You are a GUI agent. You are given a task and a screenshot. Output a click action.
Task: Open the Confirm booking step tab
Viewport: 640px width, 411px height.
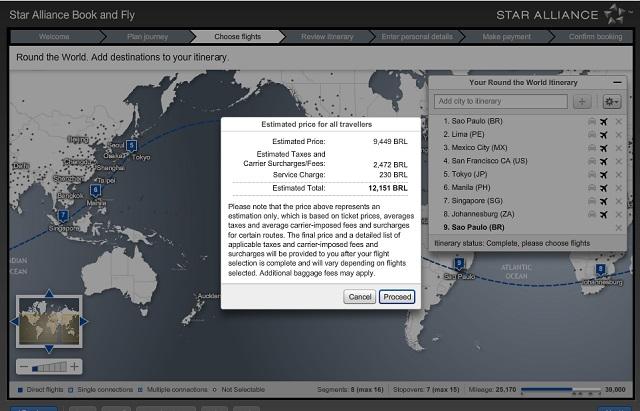coord(594,37)
